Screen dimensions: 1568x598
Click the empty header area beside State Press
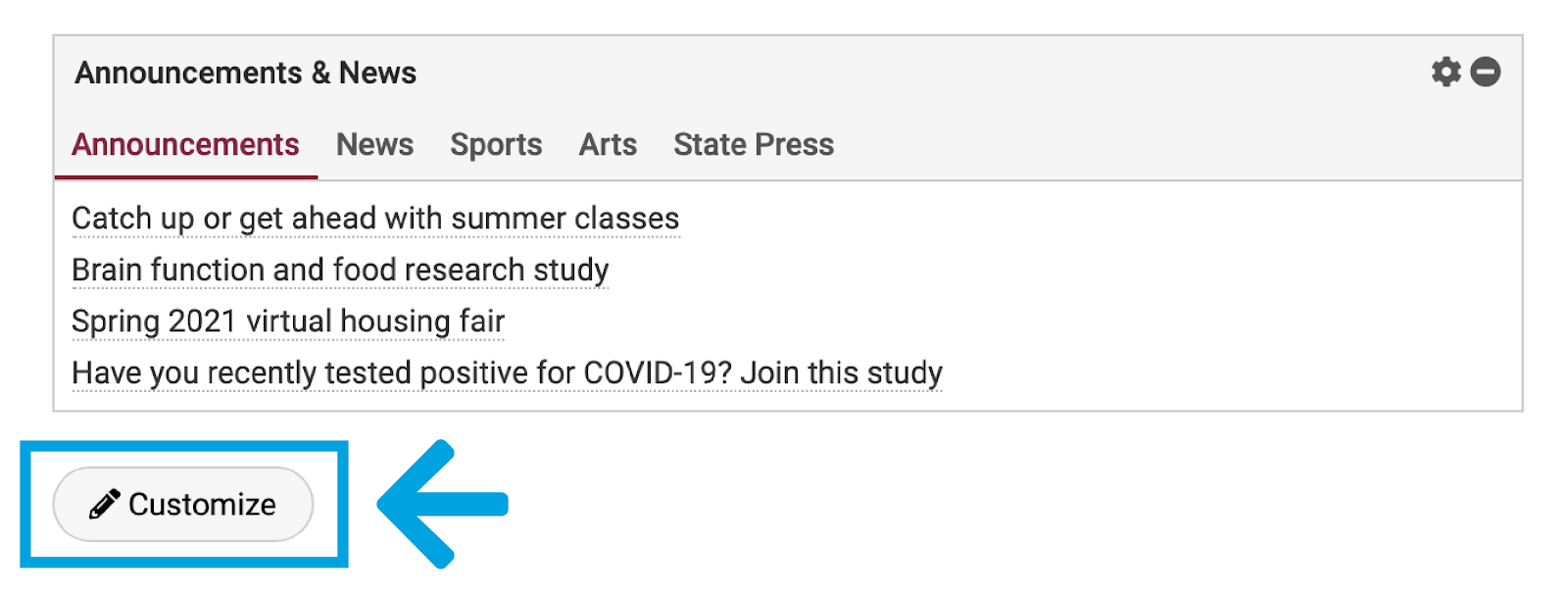(x=1176, y=145)
